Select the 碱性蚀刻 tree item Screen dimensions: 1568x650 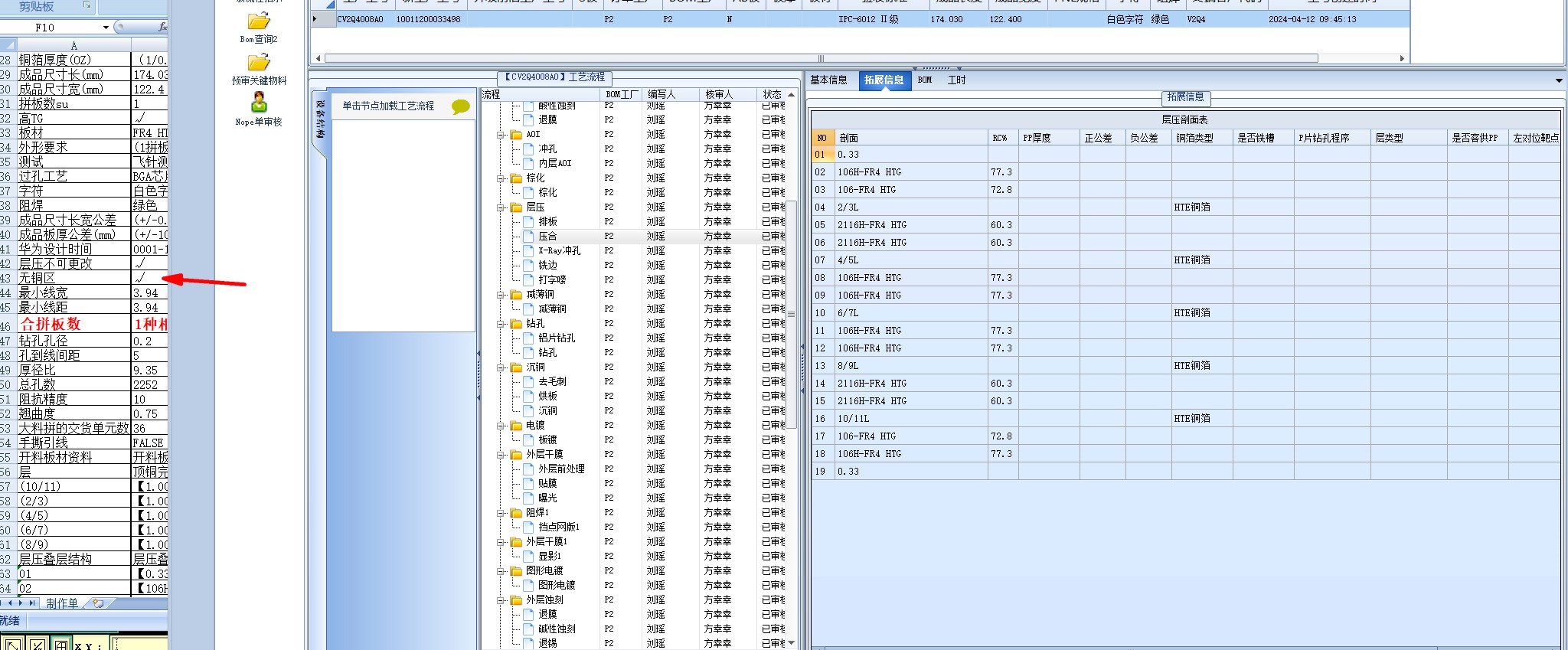(x=557, y=629)
